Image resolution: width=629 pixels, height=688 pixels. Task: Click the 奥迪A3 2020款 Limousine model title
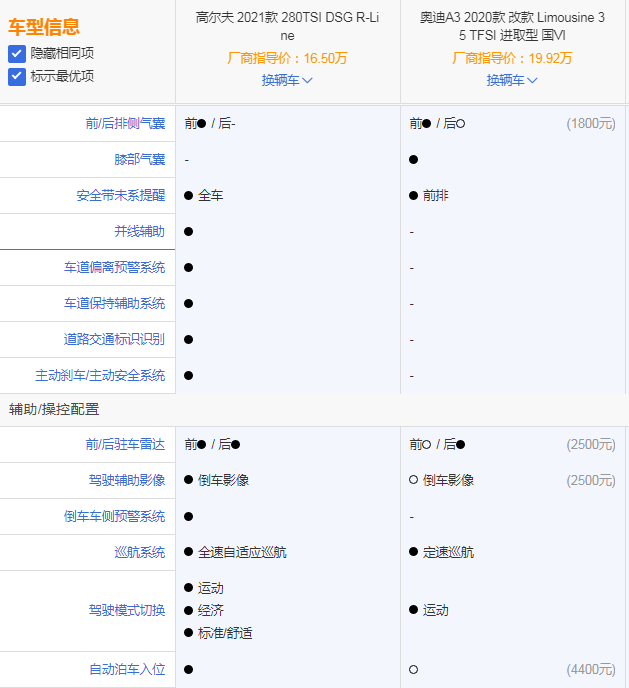click(512, 26)
